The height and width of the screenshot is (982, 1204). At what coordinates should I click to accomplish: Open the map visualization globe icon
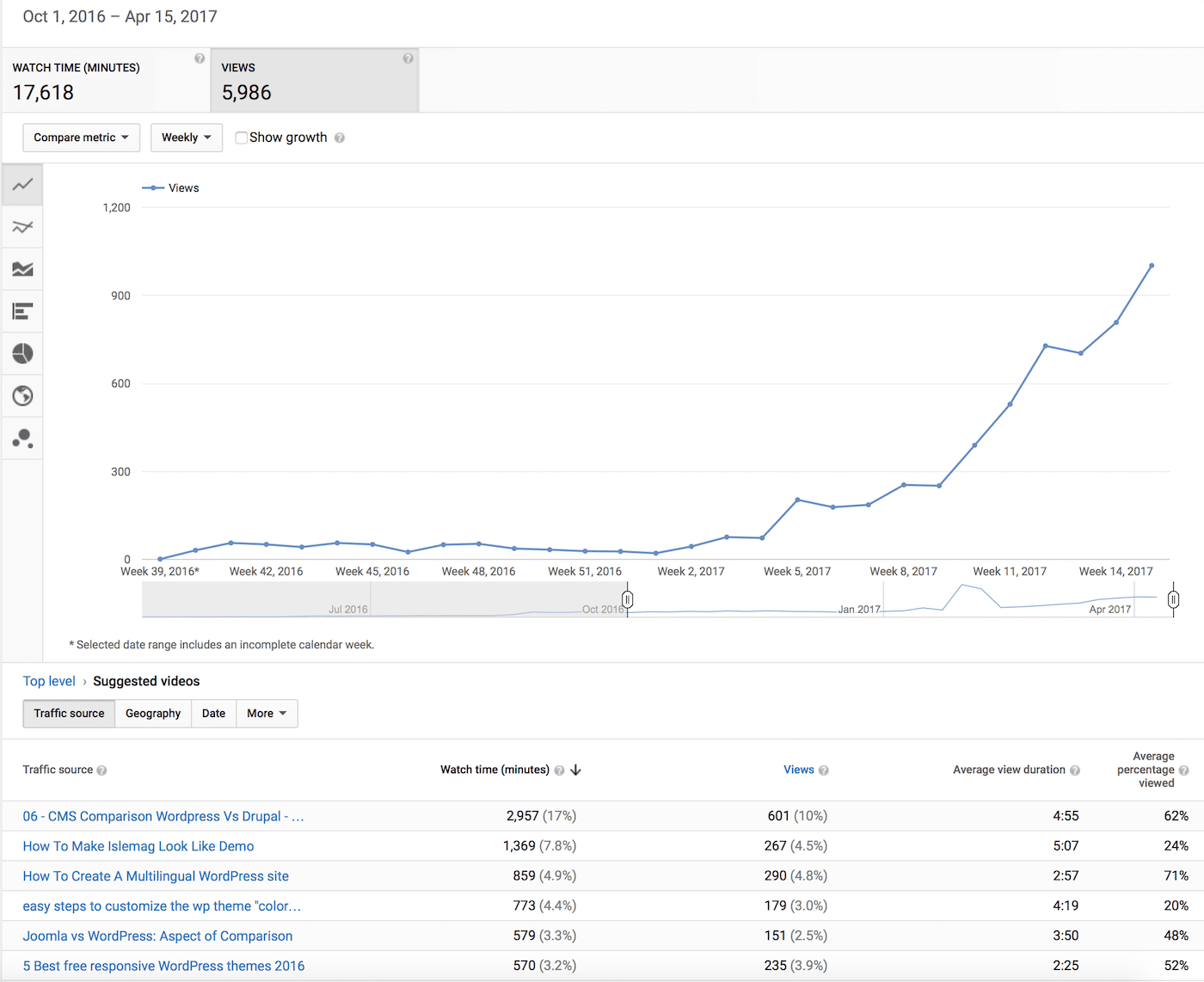pyautogui.click(x=21, y=396)
